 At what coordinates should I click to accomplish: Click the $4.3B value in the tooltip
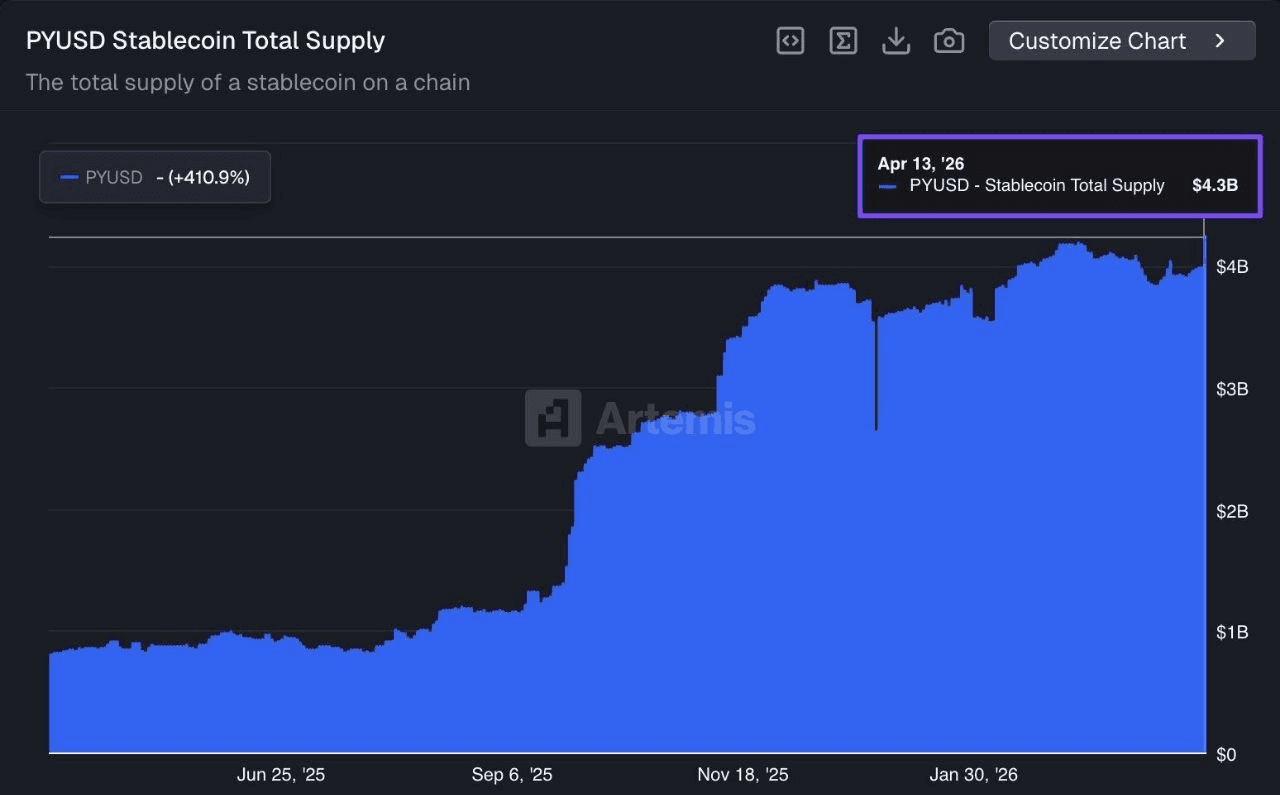1216,185
